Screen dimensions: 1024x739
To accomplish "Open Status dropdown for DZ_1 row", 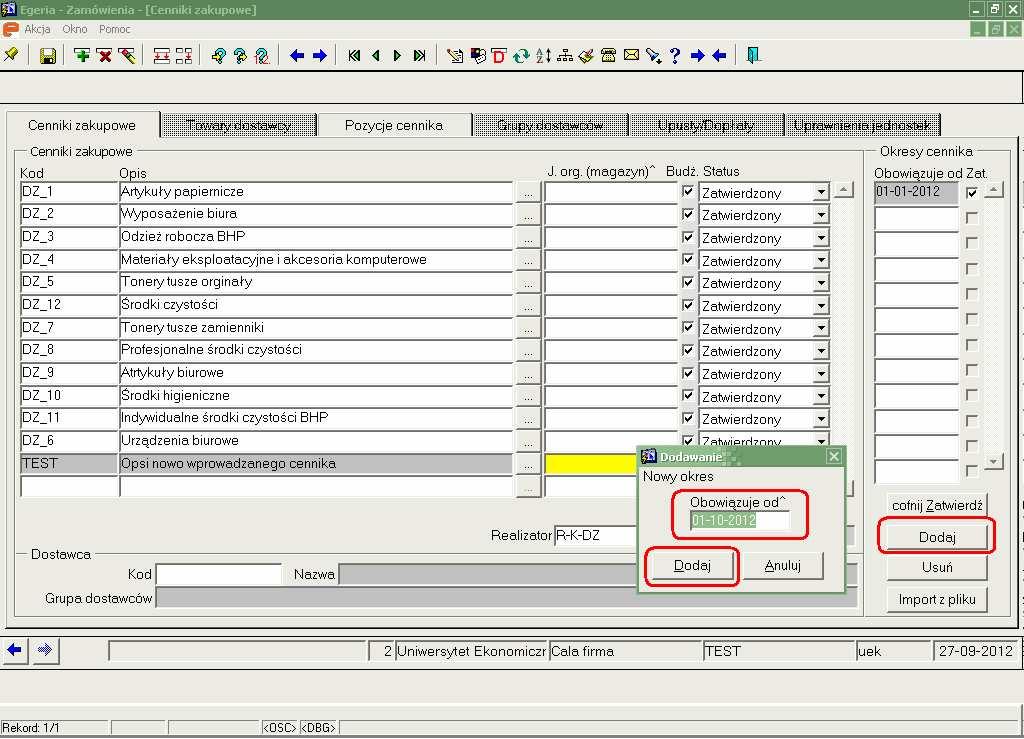I will point(821,193).
